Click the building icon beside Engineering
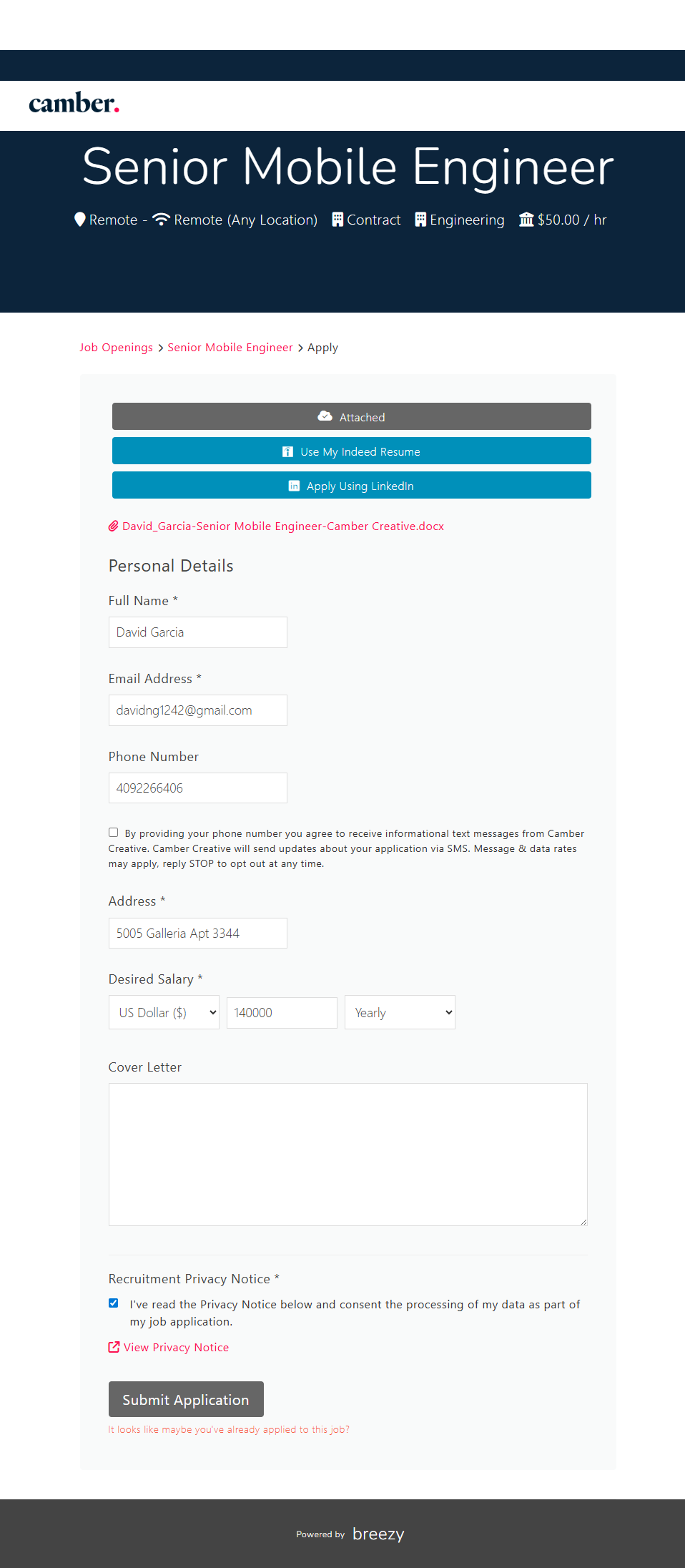The width and height of the screenshot is (685, 1568). click(x=420, y=219)
